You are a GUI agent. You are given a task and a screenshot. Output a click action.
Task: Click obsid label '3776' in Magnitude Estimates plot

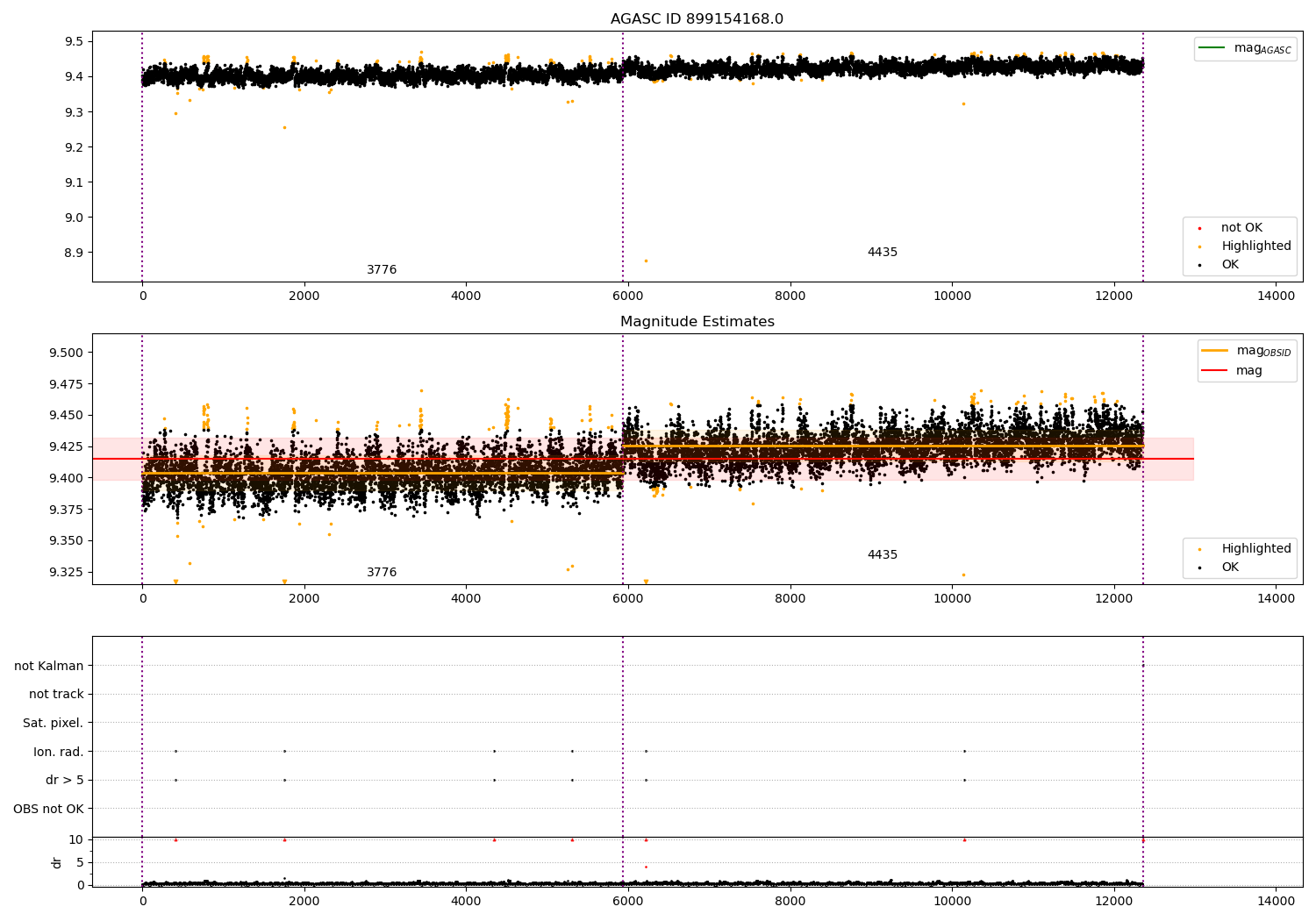coord(382,573)
